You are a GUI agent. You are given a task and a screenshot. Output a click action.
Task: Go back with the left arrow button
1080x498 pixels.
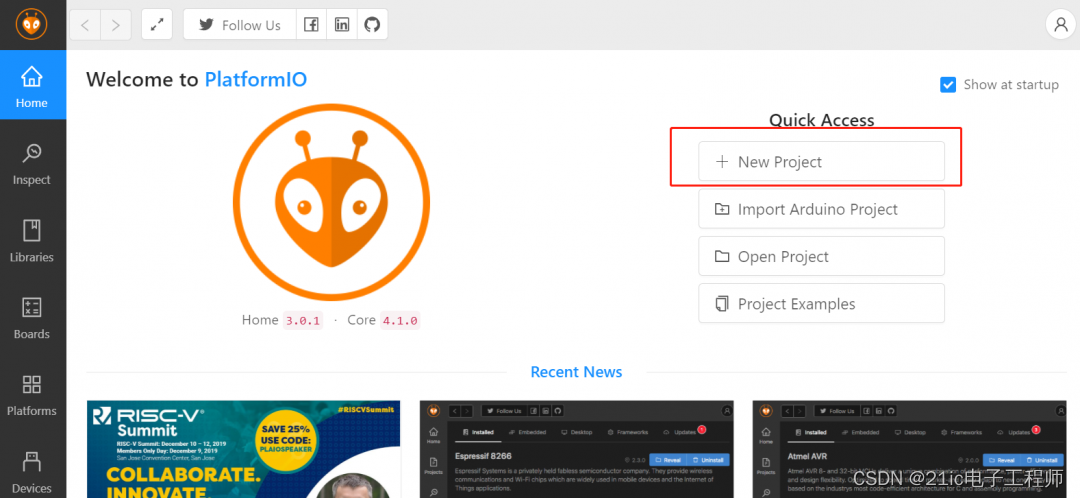click(85, 25)
